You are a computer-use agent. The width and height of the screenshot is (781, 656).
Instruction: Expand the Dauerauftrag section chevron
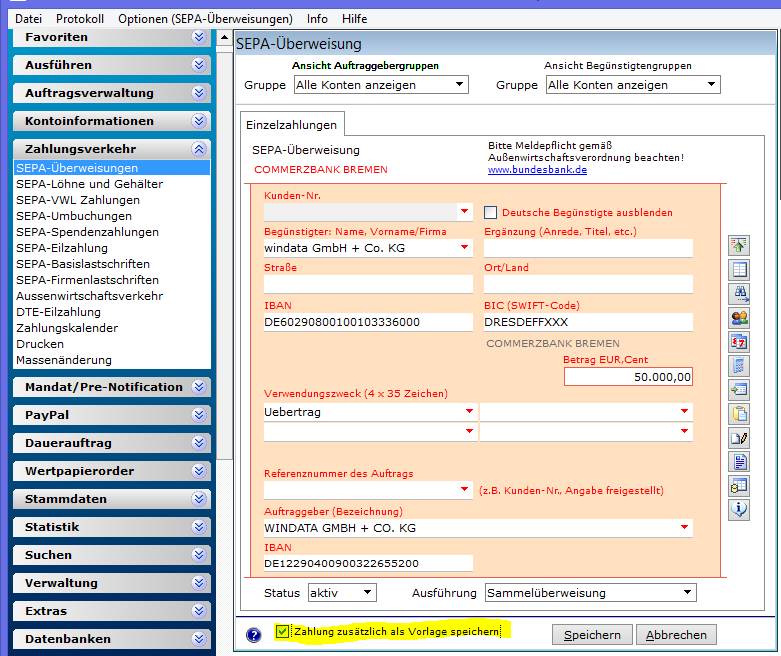pyautogui.click(x=199, y=442)
